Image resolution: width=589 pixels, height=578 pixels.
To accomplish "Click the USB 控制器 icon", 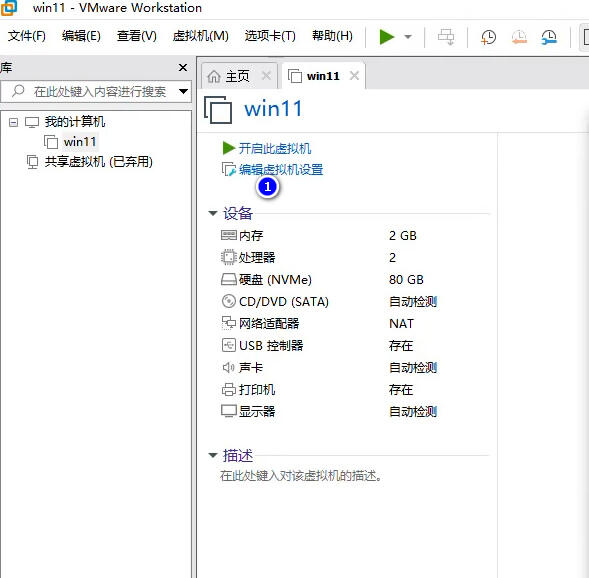I will [228, 345].
